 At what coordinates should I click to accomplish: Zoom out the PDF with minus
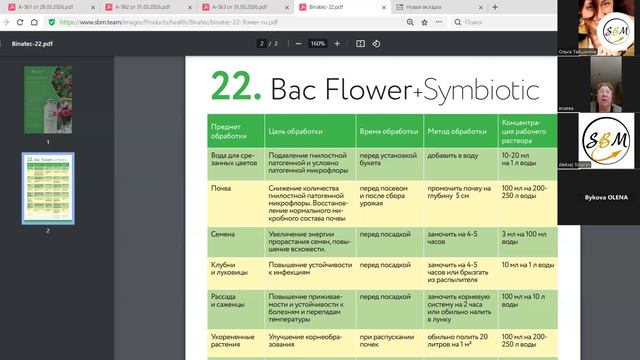click(298, 44)
